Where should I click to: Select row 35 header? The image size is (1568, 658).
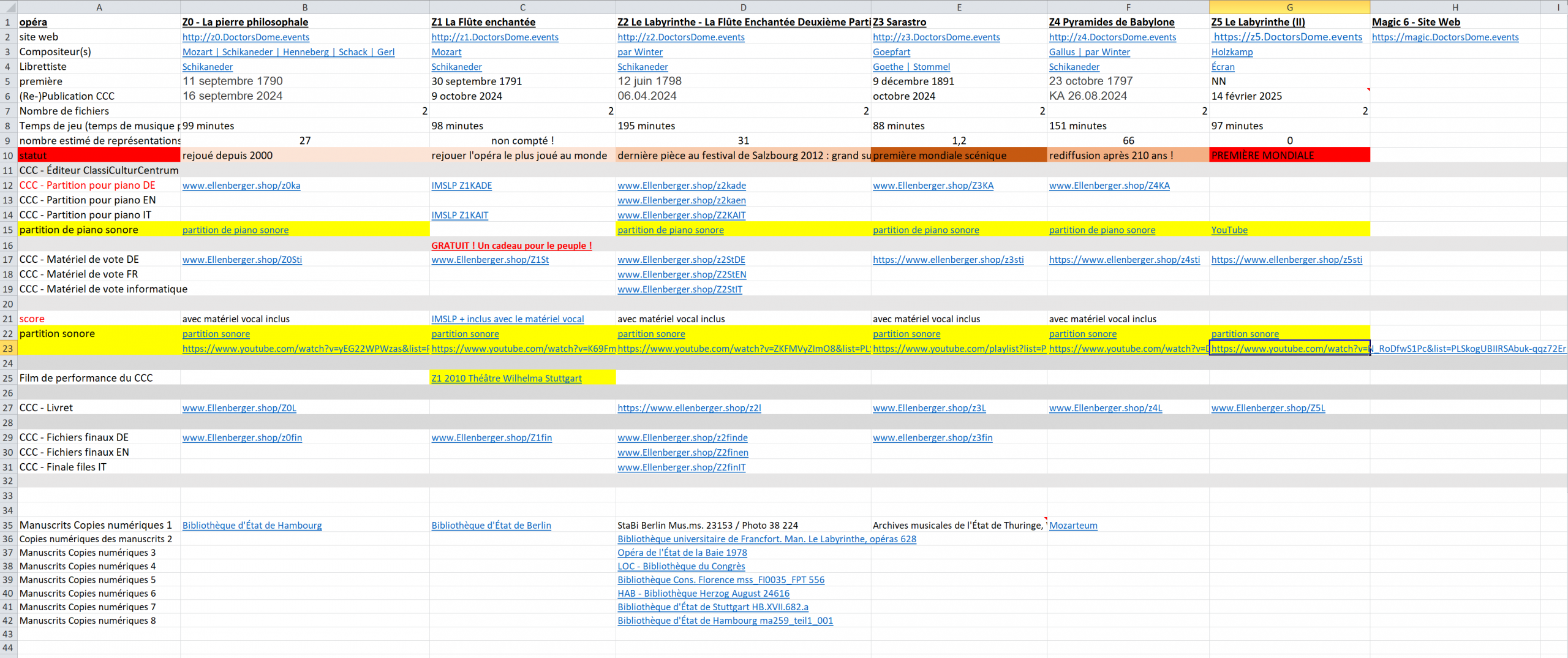(x=8, y=526)
